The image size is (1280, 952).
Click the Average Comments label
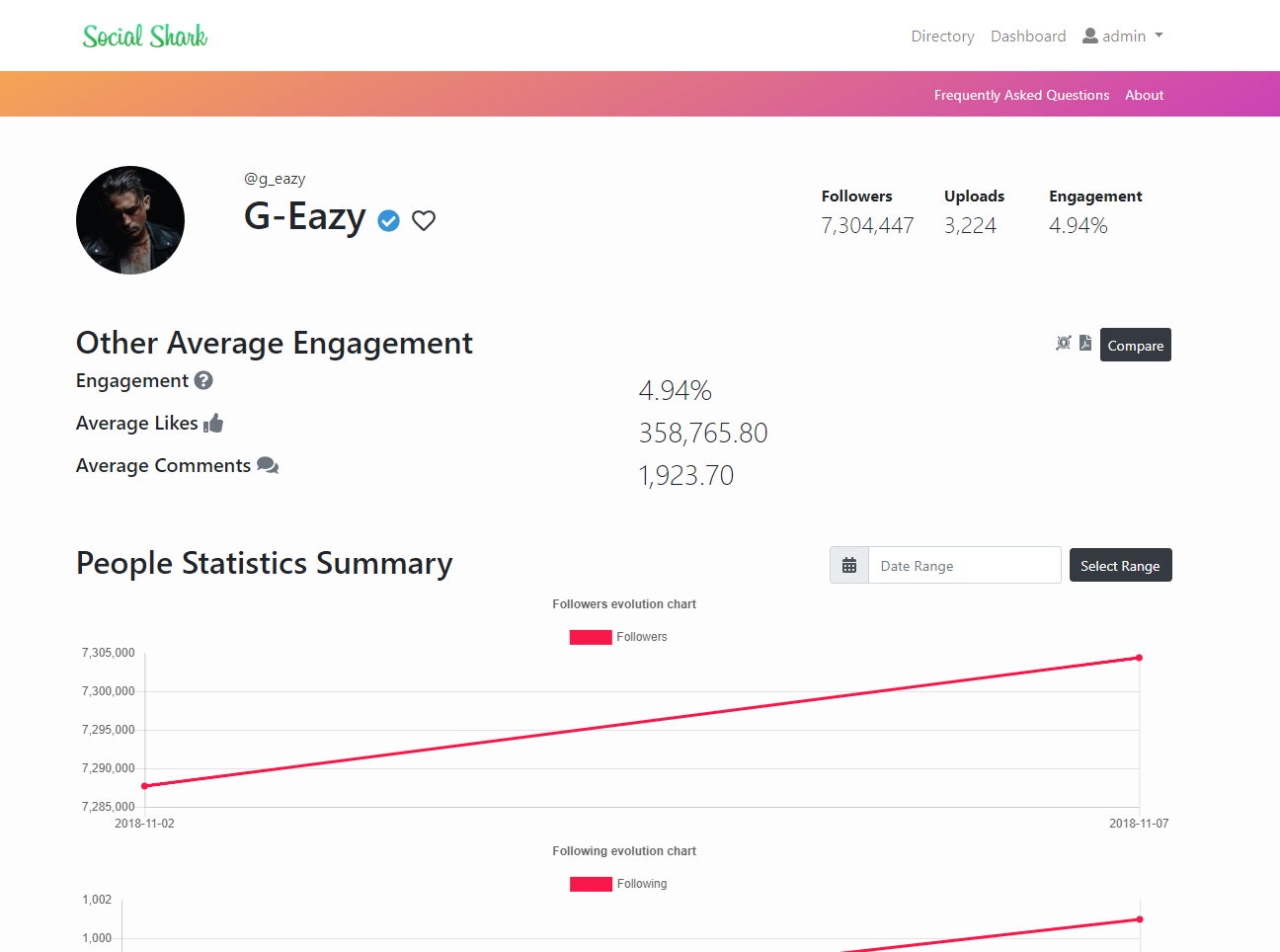tap(163, 465)
